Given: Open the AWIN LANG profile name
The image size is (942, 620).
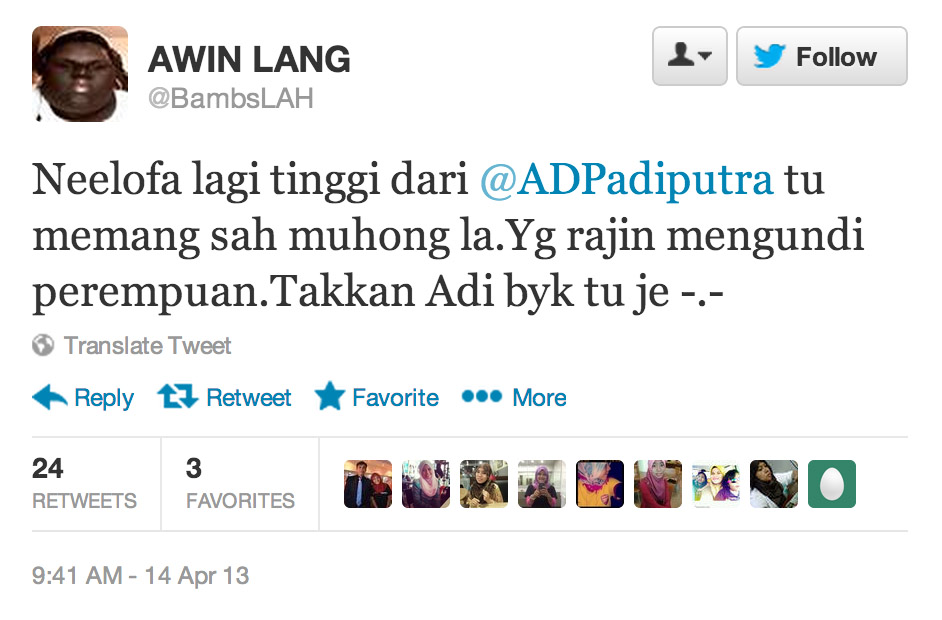Looking at the screenshot, I should [249, 59].
